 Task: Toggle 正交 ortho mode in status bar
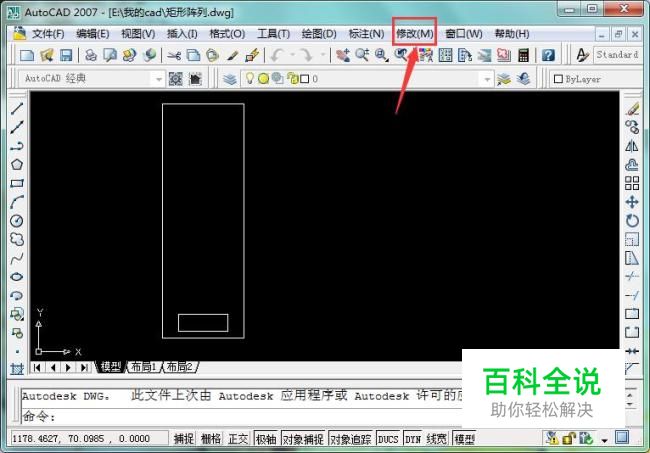238,439
